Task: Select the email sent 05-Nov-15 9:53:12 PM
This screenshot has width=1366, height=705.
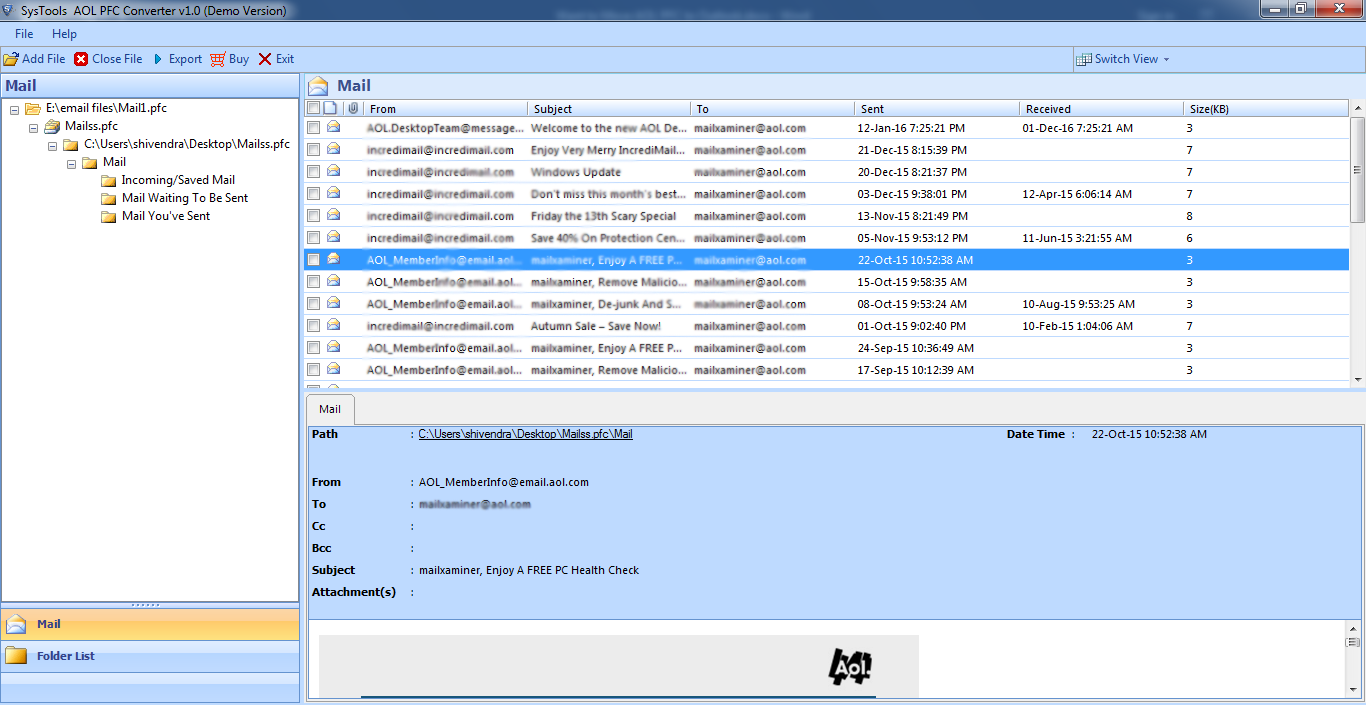Action: (826, 238)
